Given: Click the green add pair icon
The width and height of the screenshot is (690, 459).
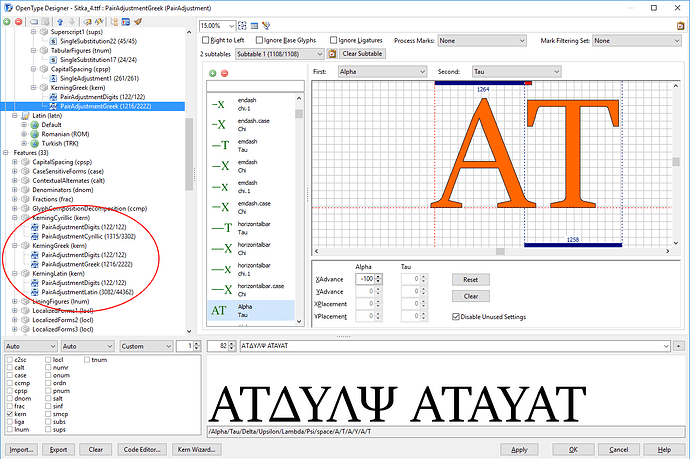Looking at the screenshot, I should 212,73.
